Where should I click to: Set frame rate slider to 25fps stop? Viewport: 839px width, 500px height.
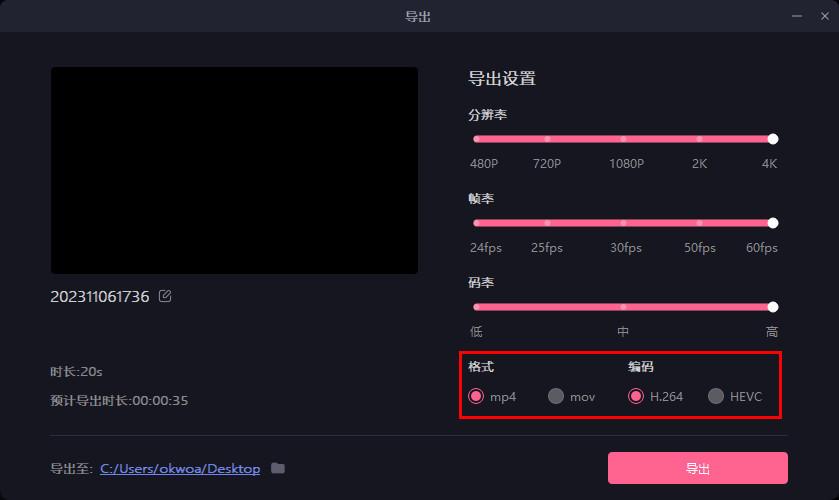point(547,223)
